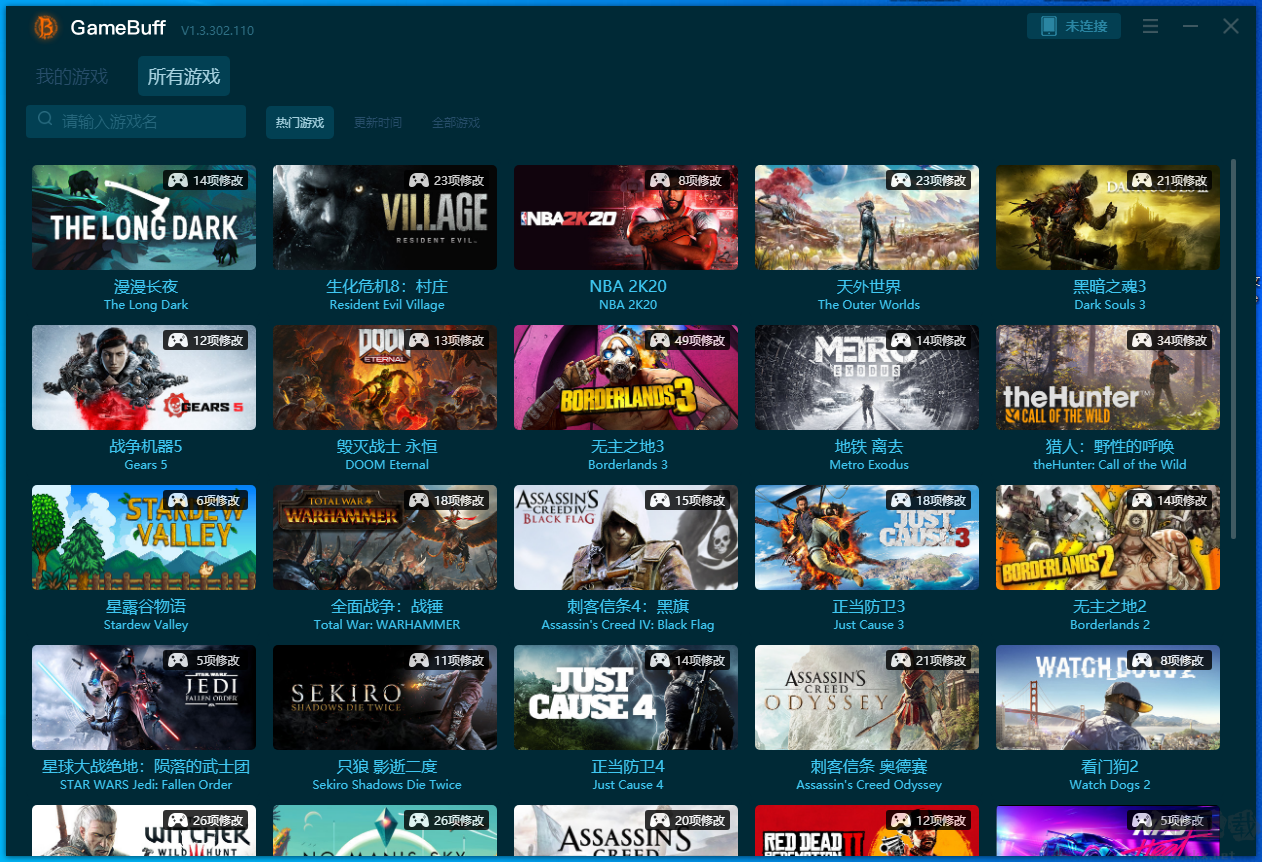Click the 未连接 connection button
The width and height of the screenshot is (1262, 862).
point(1074,26)
